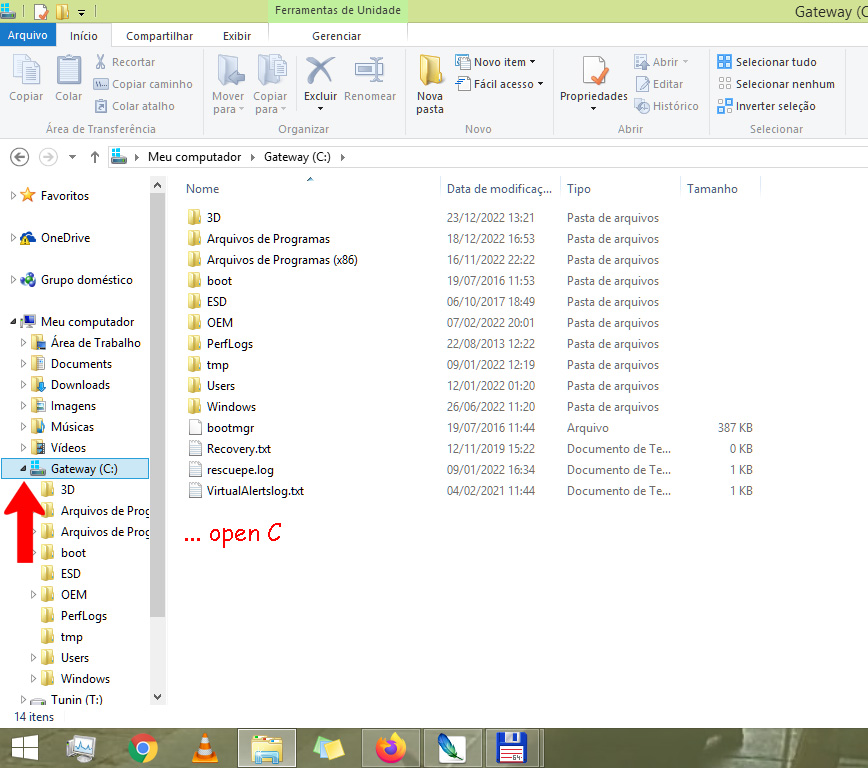Click the Excluir delete icon

click(x=320, y=72)
